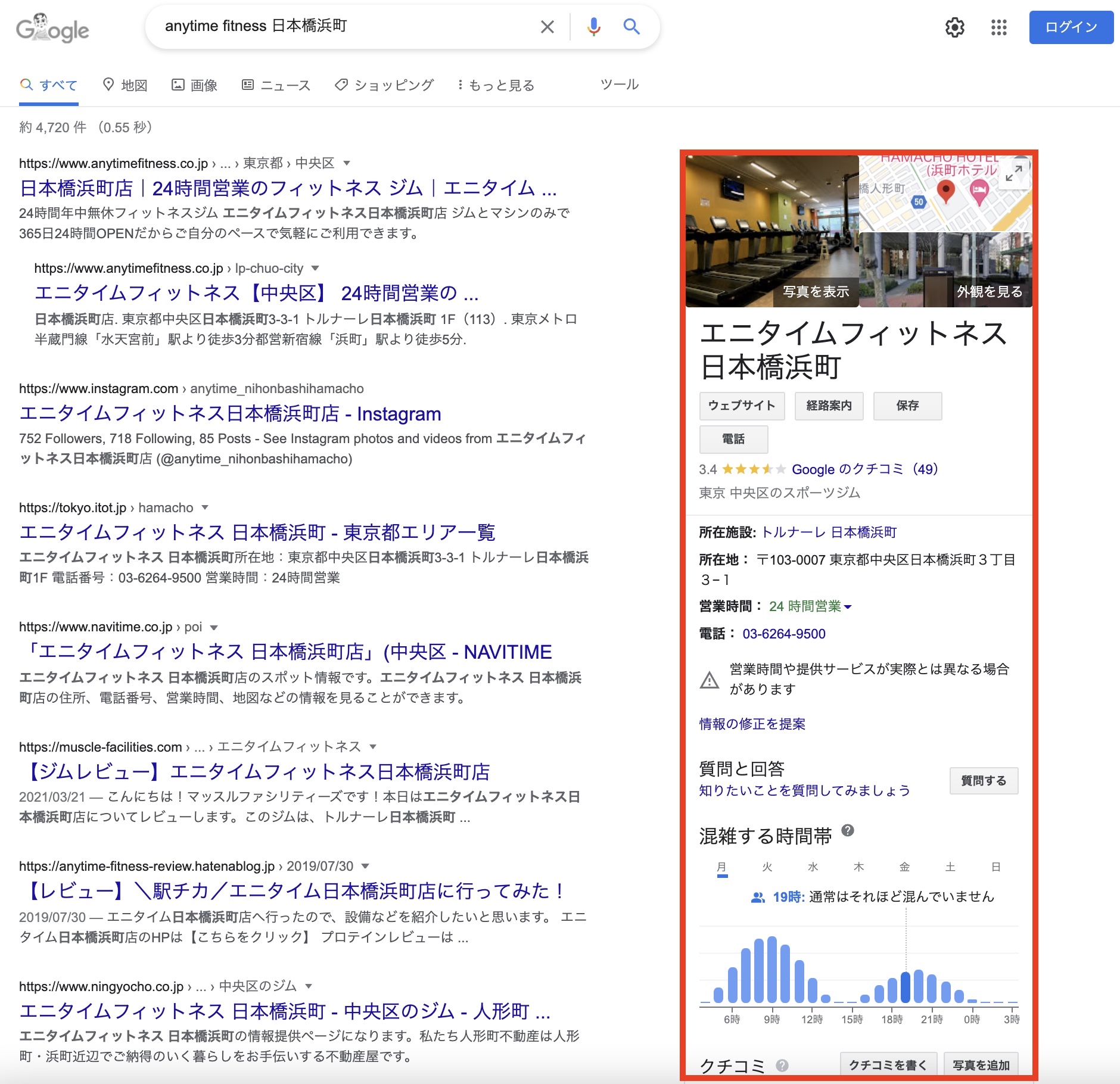Viewport: 1120px width, 1084px height.
Task: Expand the map with arrows icon
Action: (x=1014, y=173)
